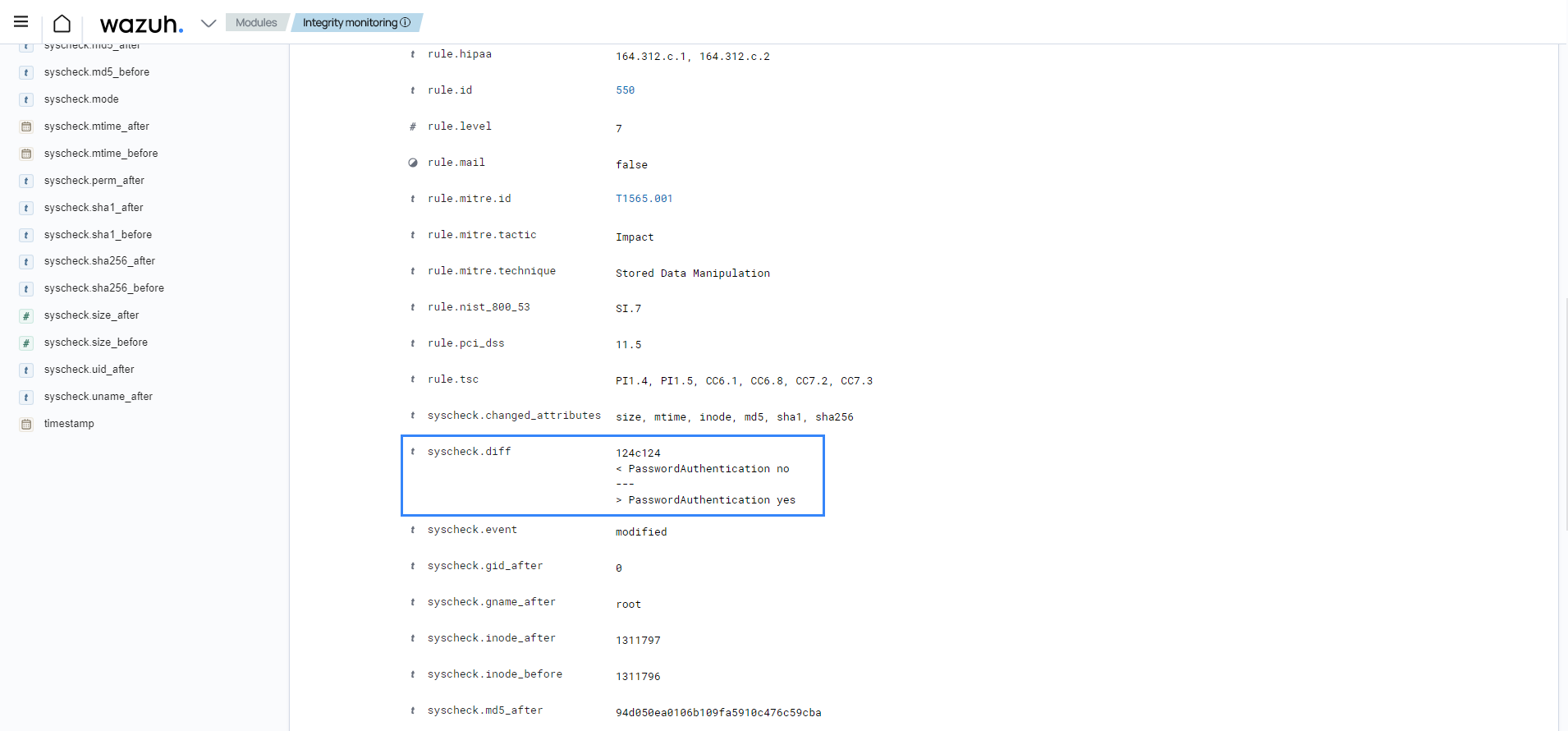
Task: Select the syscheck.size_before field
Action: click(96, 343)
